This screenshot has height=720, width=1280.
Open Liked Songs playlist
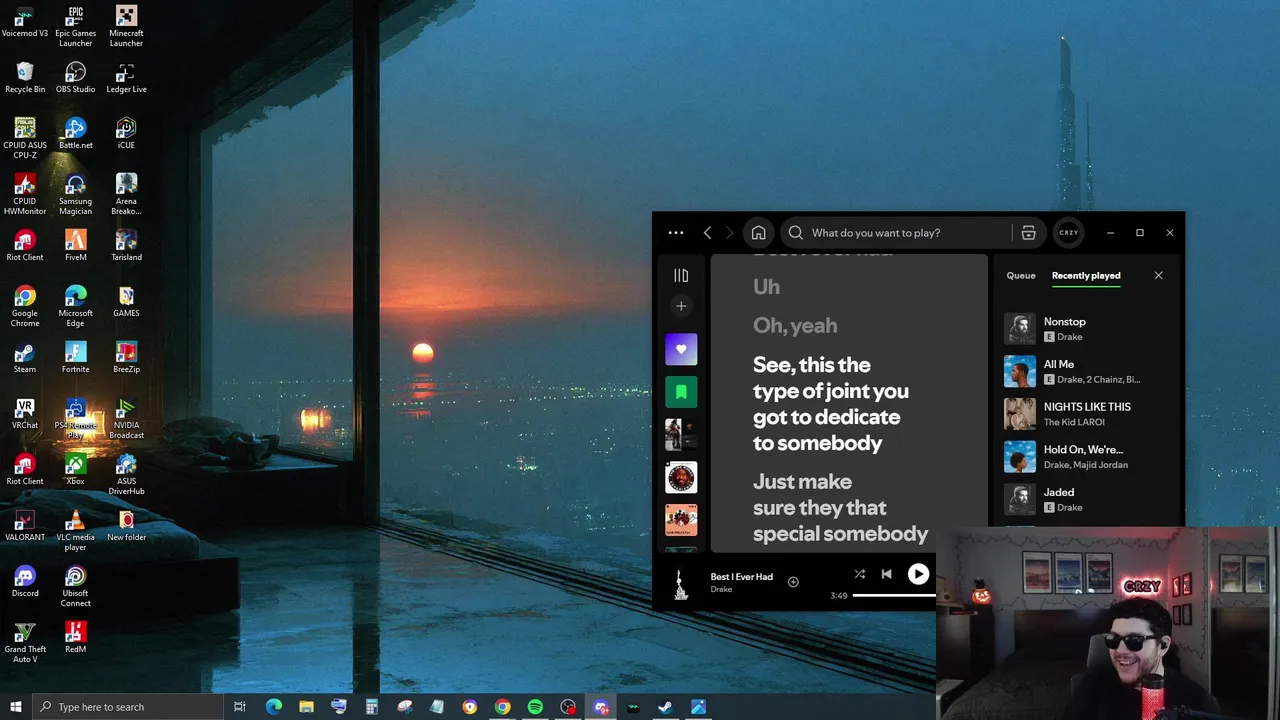coord(681,349)
